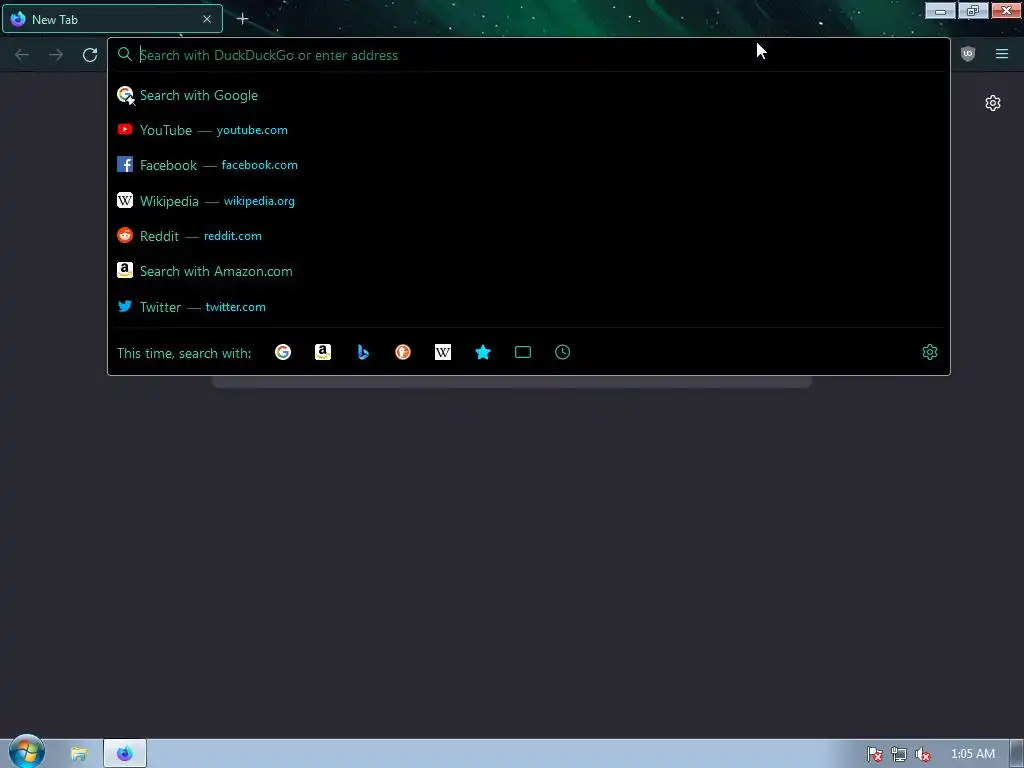Click the Show desktop strip

pos(1017,754)
